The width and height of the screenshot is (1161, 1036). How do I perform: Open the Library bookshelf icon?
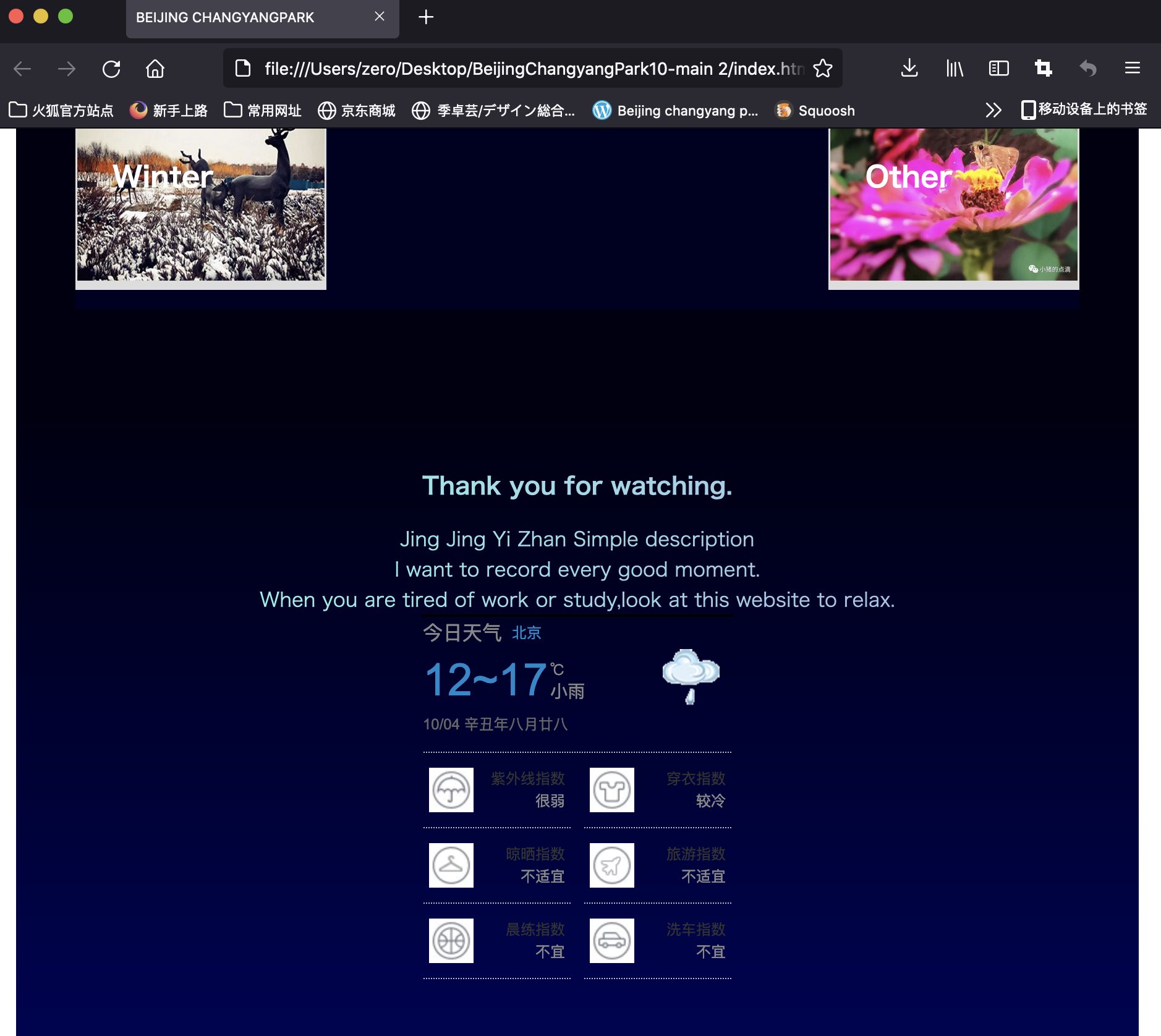click(x=954, y=69)
